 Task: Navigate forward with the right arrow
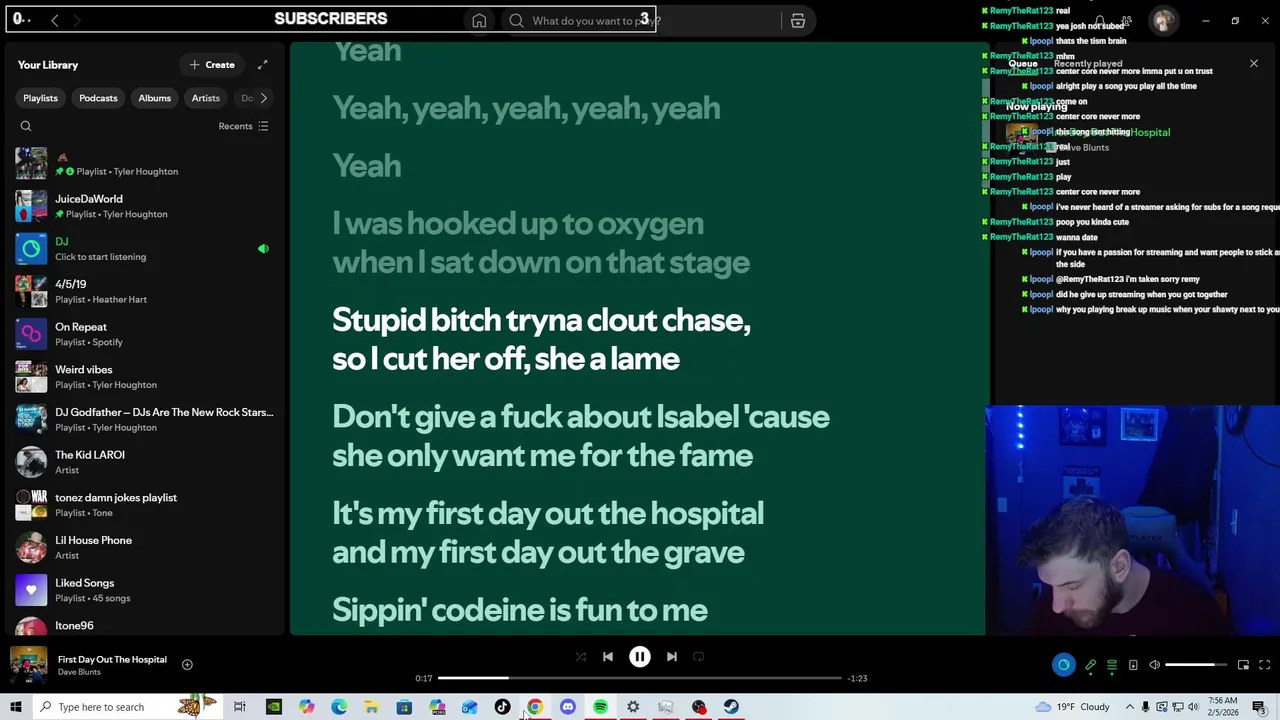77,20
